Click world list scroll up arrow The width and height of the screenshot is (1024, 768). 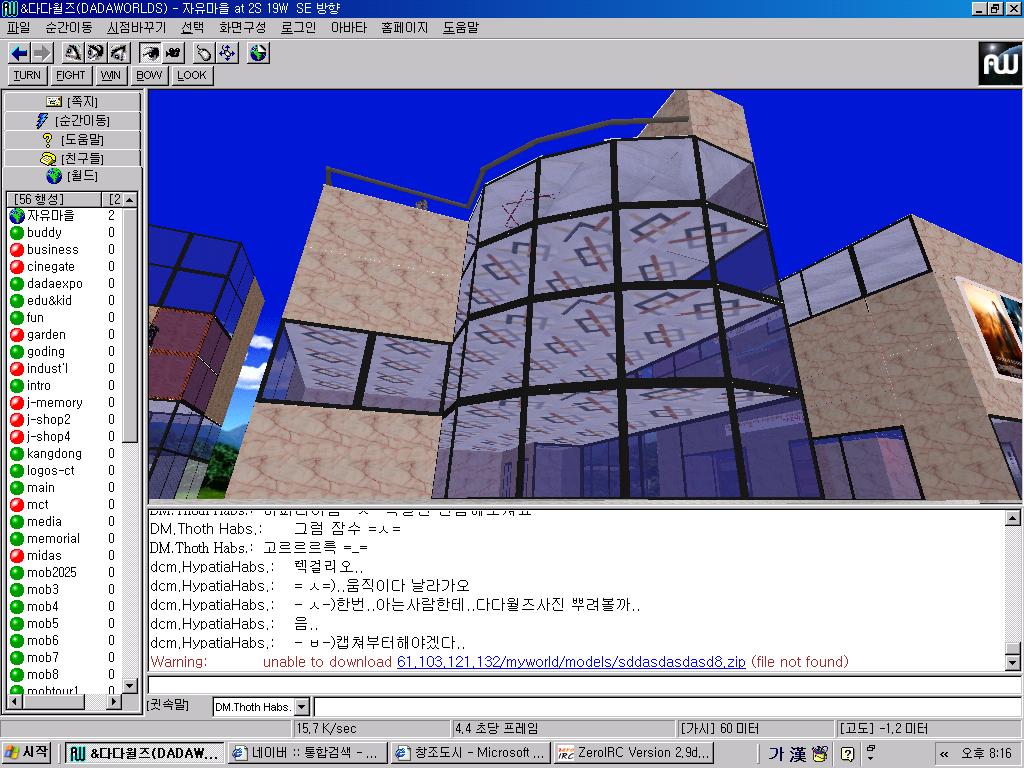point(130,200)
